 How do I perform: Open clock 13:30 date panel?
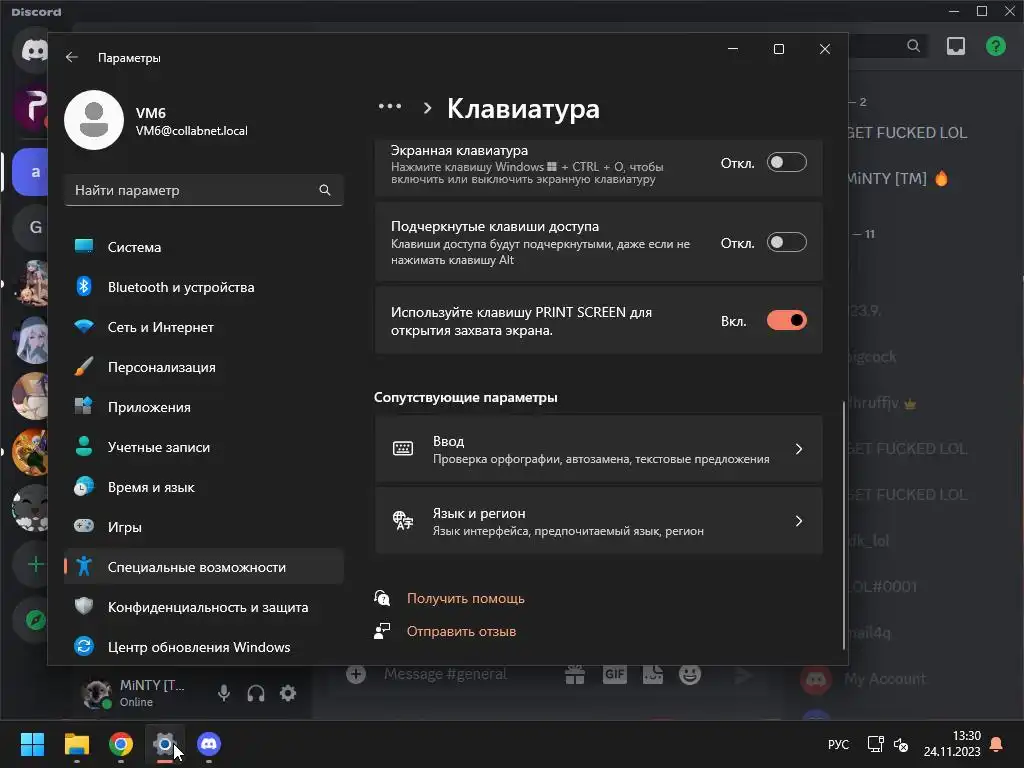pyautogui.click(x=952, y=744)
